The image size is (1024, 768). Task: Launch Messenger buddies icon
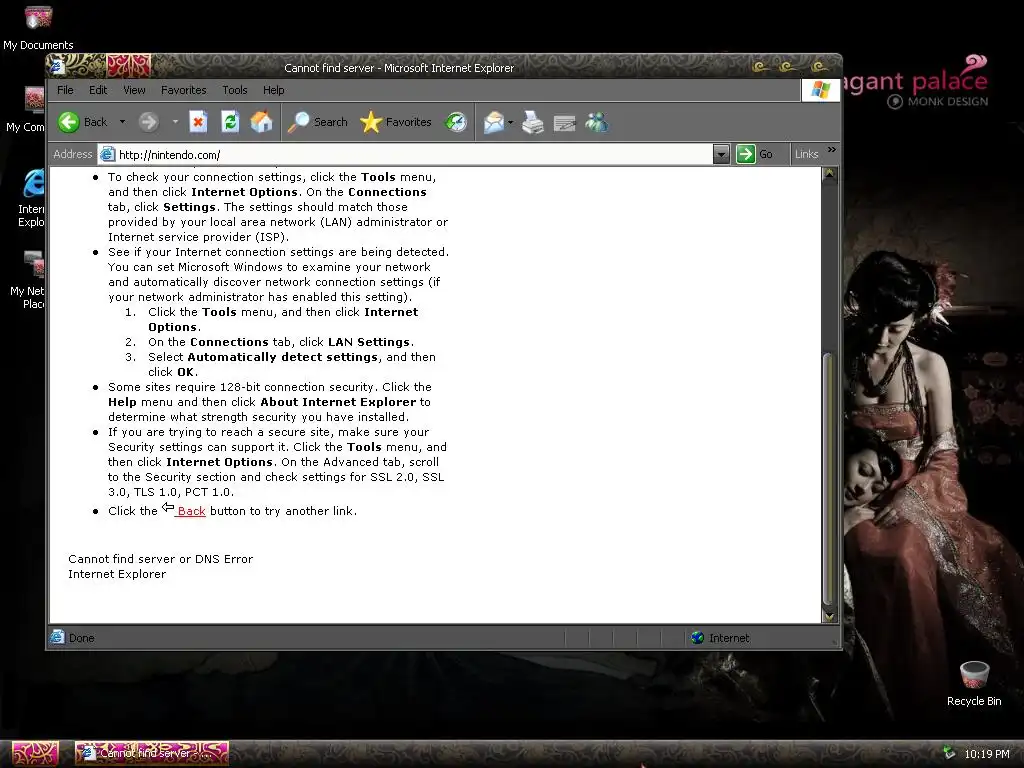pos(597,122)
